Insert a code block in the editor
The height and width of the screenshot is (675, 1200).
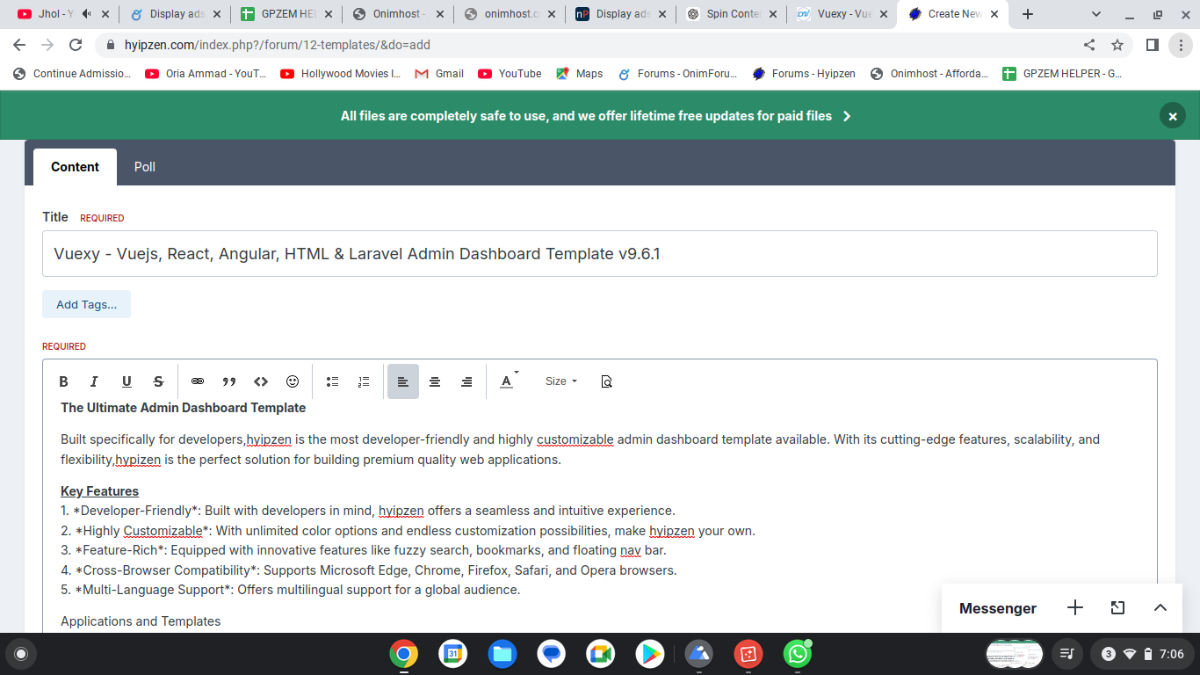click(x=261, y=381)
